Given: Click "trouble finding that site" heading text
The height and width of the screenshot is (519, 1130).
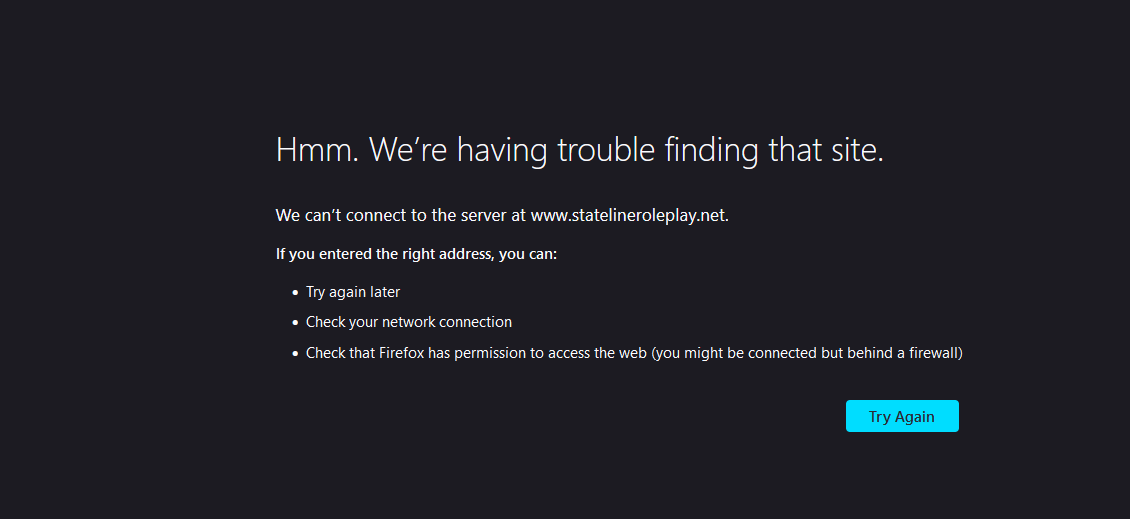Looking at the screenshot, I should [720, 150].
